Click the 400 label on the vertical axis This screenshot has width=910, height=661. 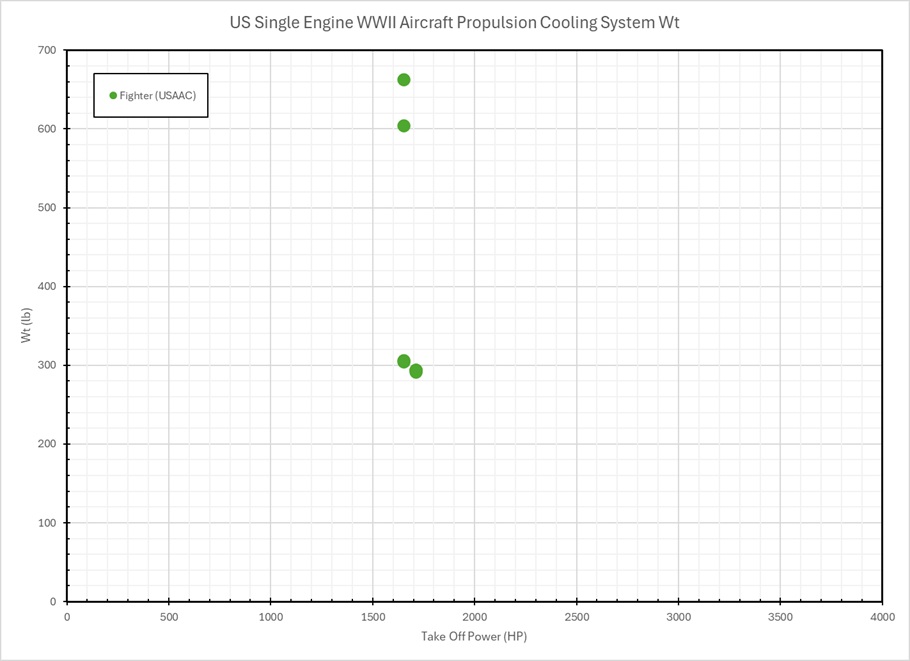pyautogui.click(x=47, y=287)
